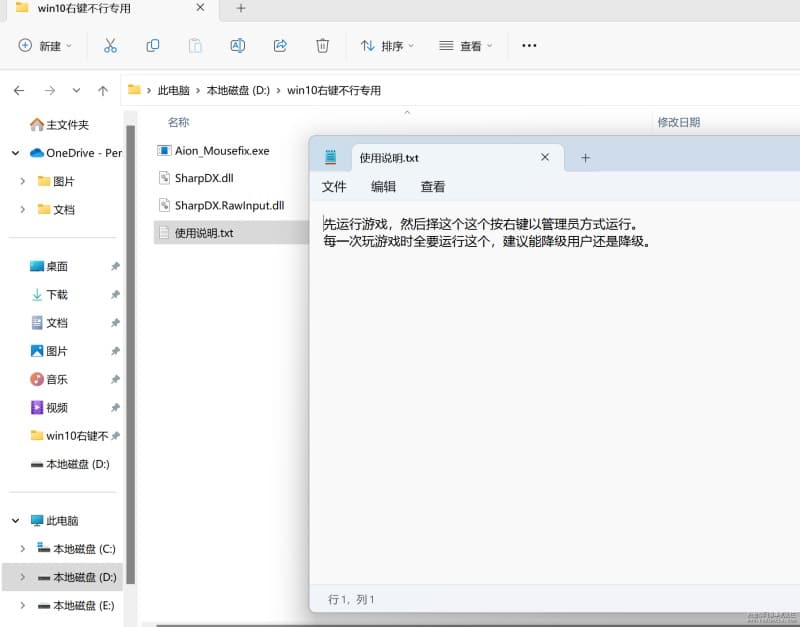Open the 排序 (Sort) dropdown
Viewport: 800px width, 627px height.
(386, 46)
